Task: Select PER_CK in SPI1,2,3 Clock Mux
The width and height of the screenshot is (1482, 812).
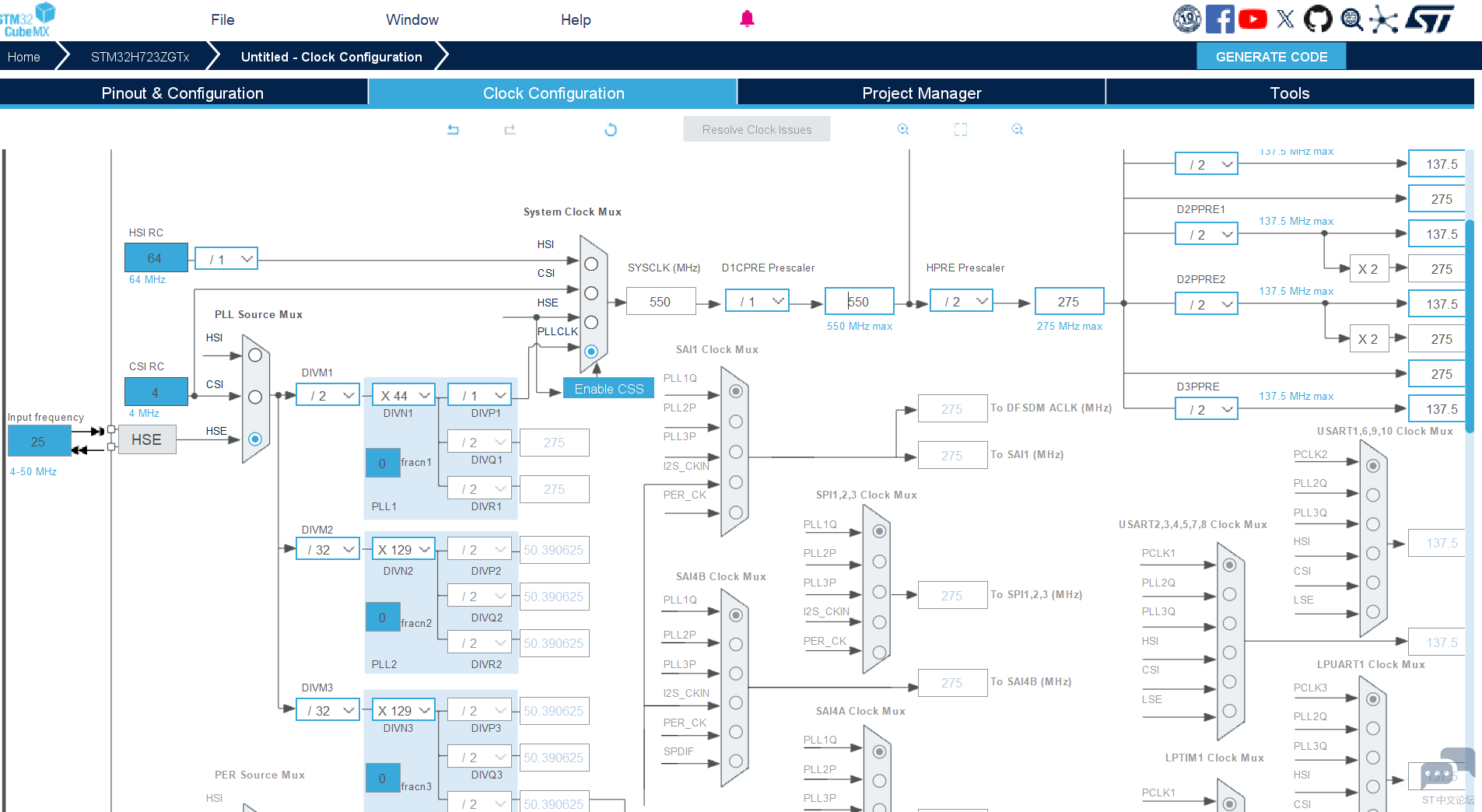Action: pyautogui.click(x=879, y=653)
